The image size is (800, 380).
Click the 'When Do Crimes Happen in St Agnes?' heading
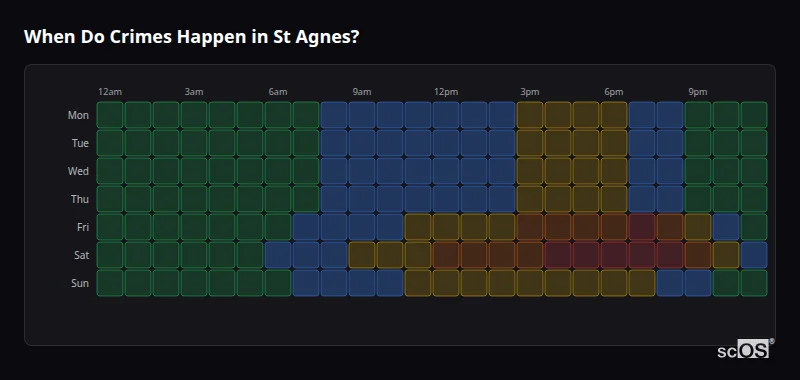coord(191,37)
